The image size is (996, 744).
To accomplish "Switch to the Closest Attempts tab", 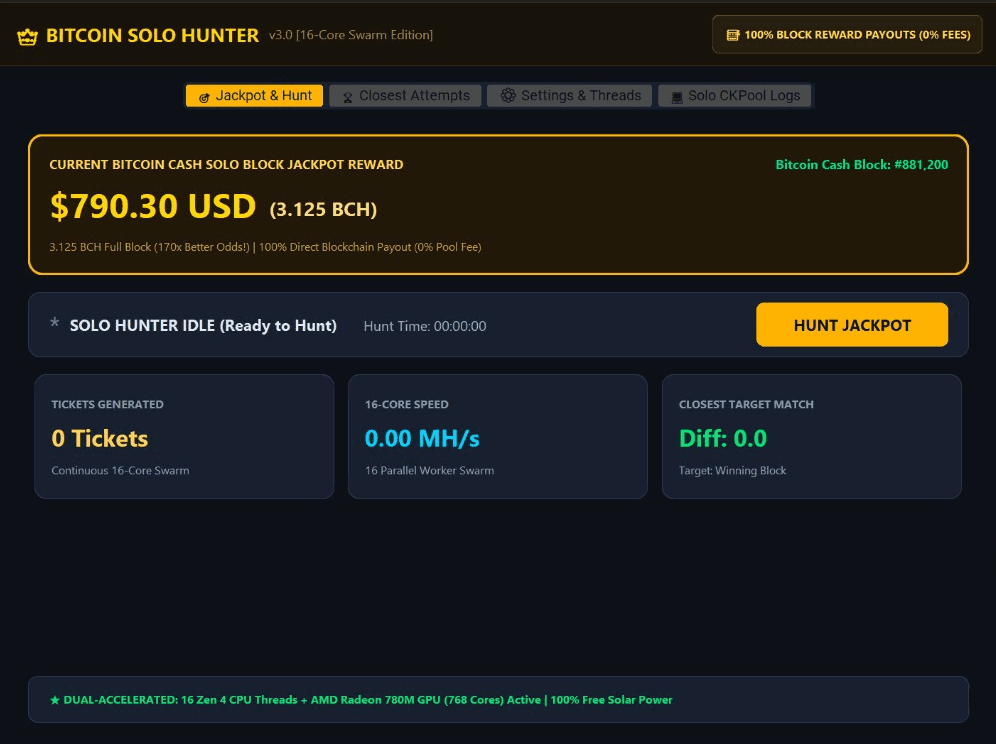I will tap(405, 96).
